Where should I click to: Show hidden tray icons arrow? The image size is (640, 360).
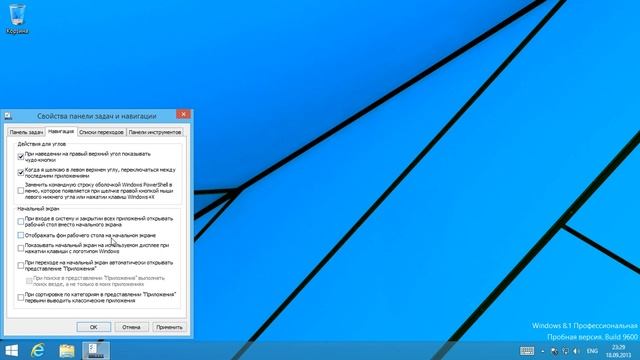[x=542, y=351]
